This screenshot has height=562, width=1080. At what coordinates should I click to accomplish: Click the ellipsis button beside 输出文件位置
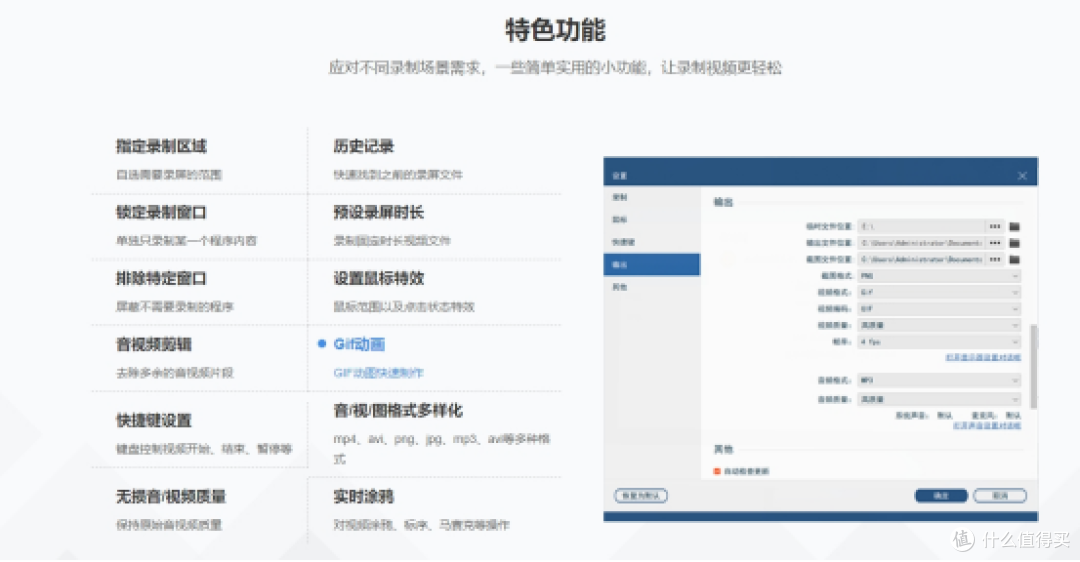coord(995,243)
